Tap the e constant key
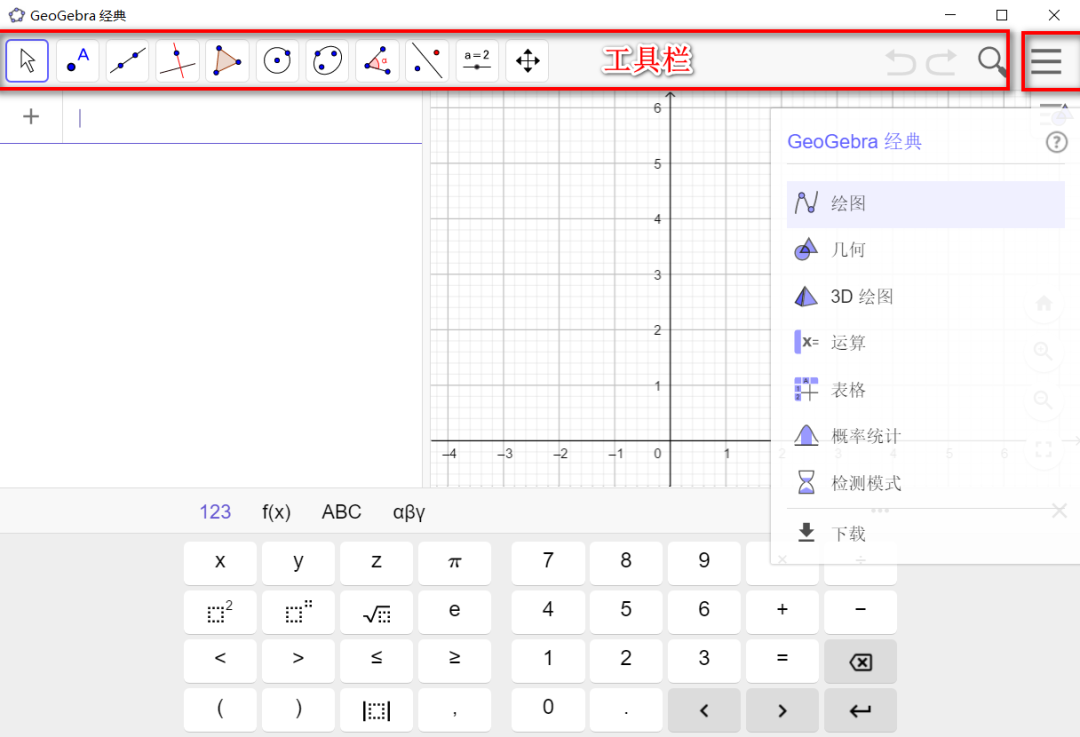The height and width of the screenshot is (737, 1080). [x=455, y=612]
